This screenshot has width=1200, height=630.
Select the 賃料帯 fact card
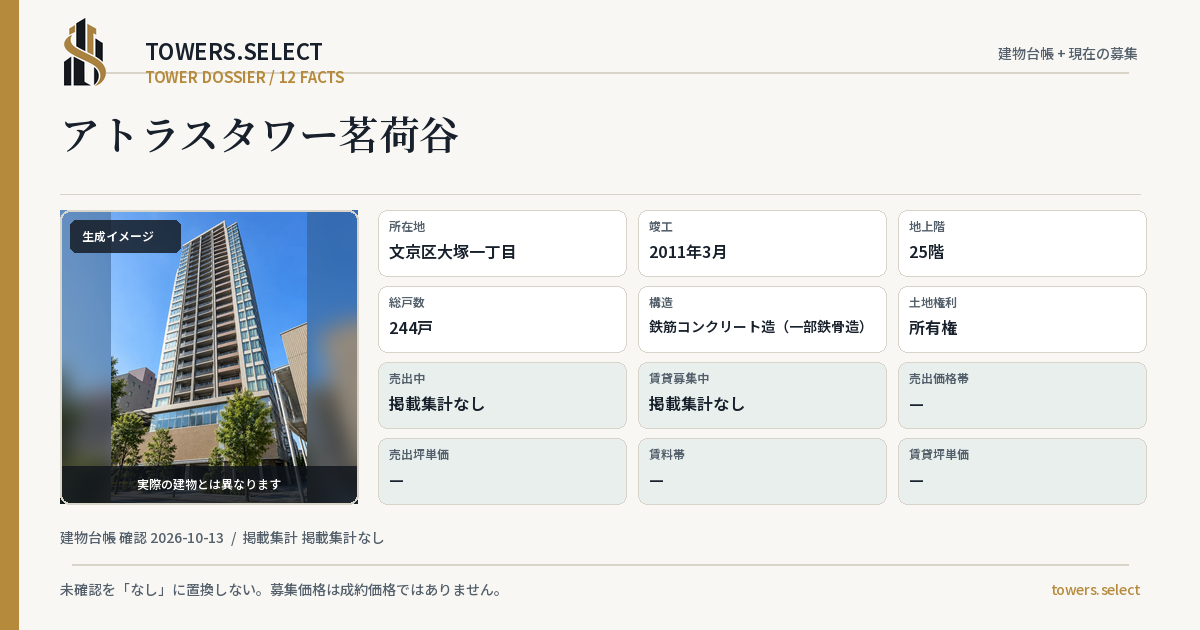click(762, 471)
